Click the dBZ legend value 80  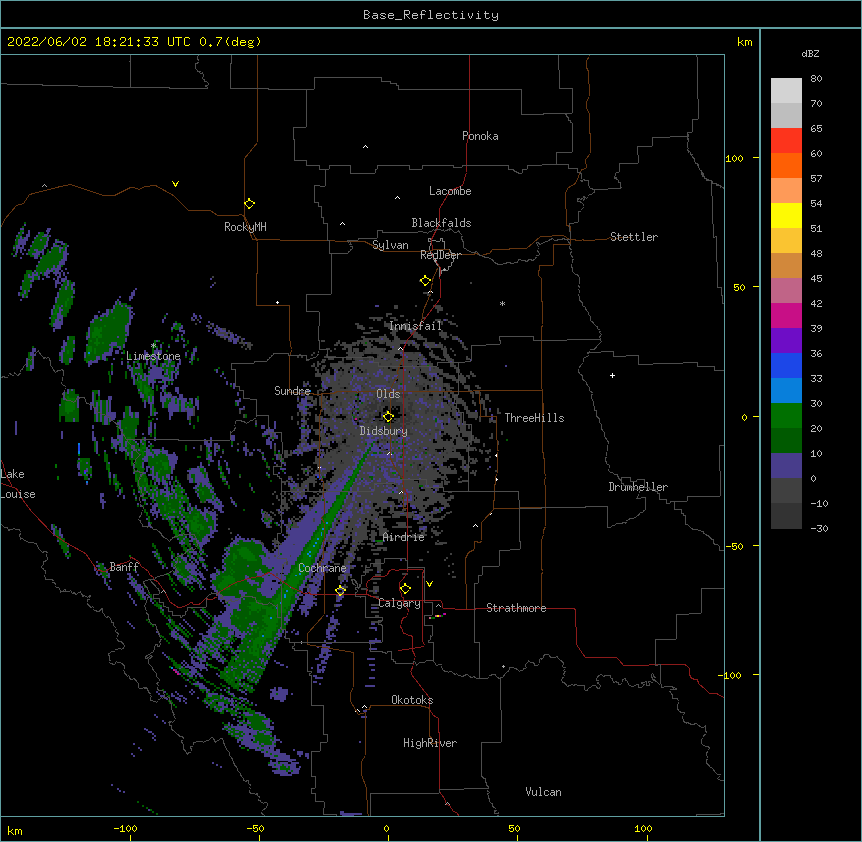click(x=816, y=79)
